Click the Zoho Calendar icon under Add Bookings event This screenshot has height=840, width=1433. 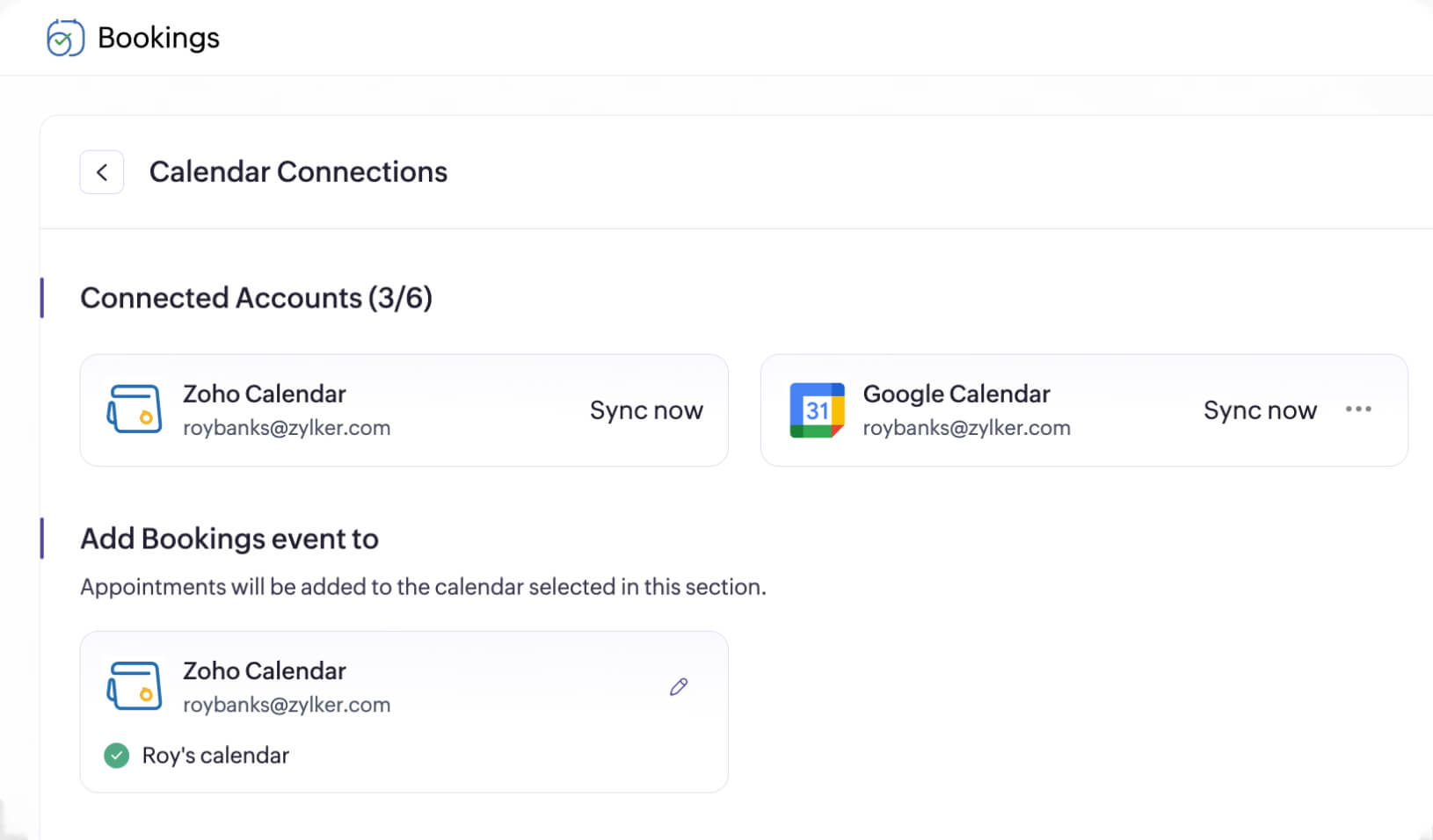click(135, 686)
